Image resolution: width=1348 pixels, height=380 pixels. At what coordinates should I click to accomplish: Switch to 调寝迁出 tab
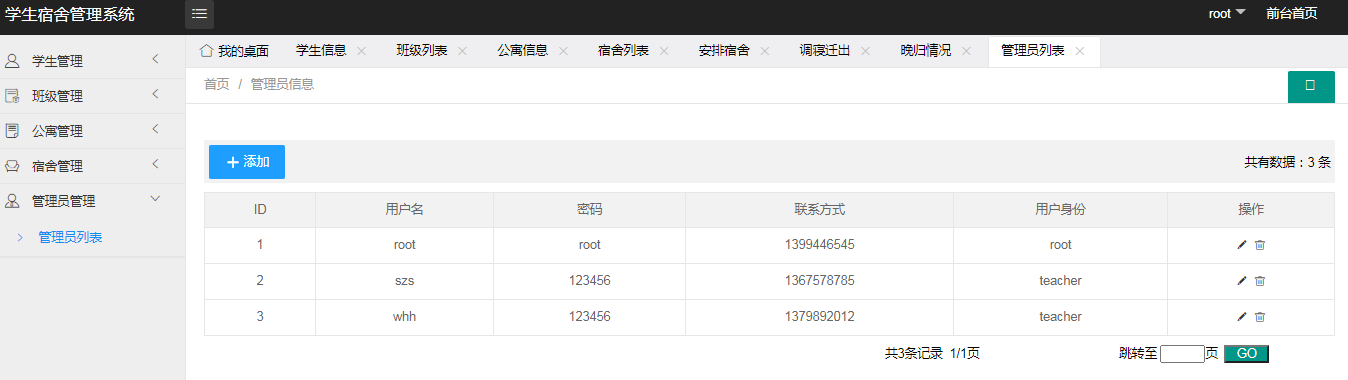[x=825, y=51]
